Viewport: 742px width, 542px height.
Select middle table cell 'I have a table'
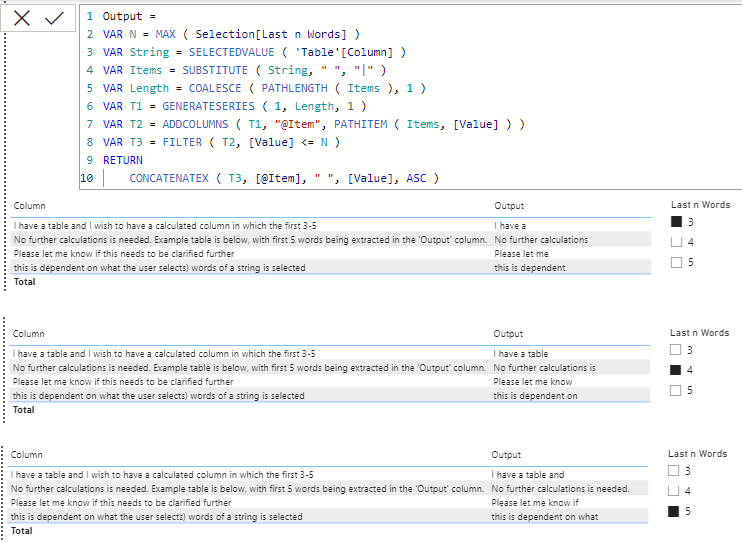point(521,354)
